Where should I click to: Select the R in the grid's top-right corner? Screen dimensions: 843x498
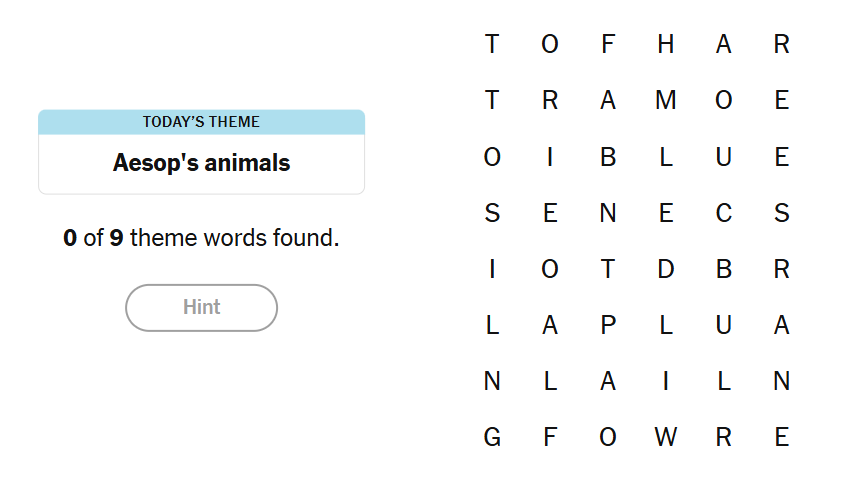tap(782, 44)
